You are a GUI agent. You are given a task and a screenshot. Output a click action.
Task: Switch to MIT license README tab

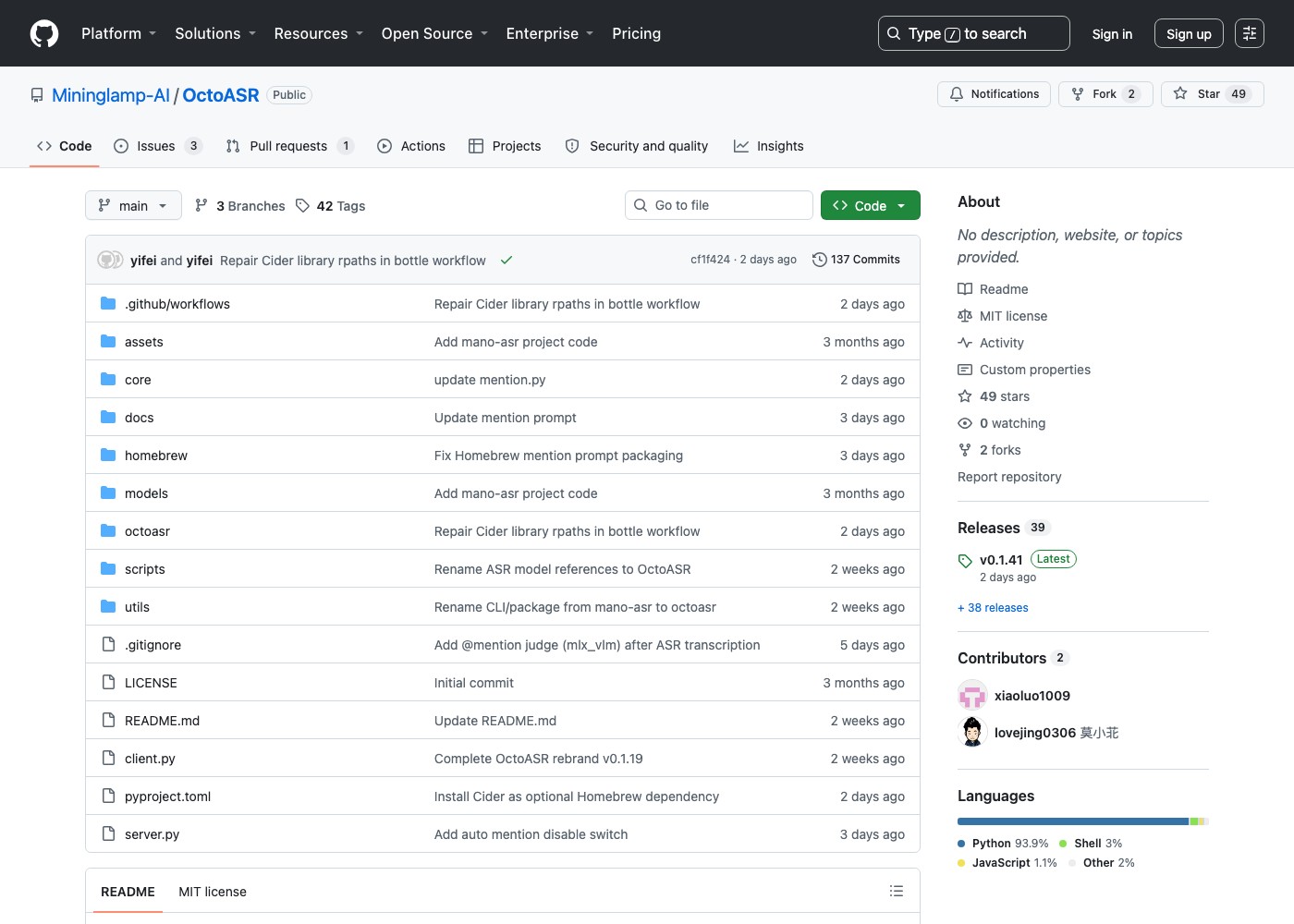tap(213, 892)
